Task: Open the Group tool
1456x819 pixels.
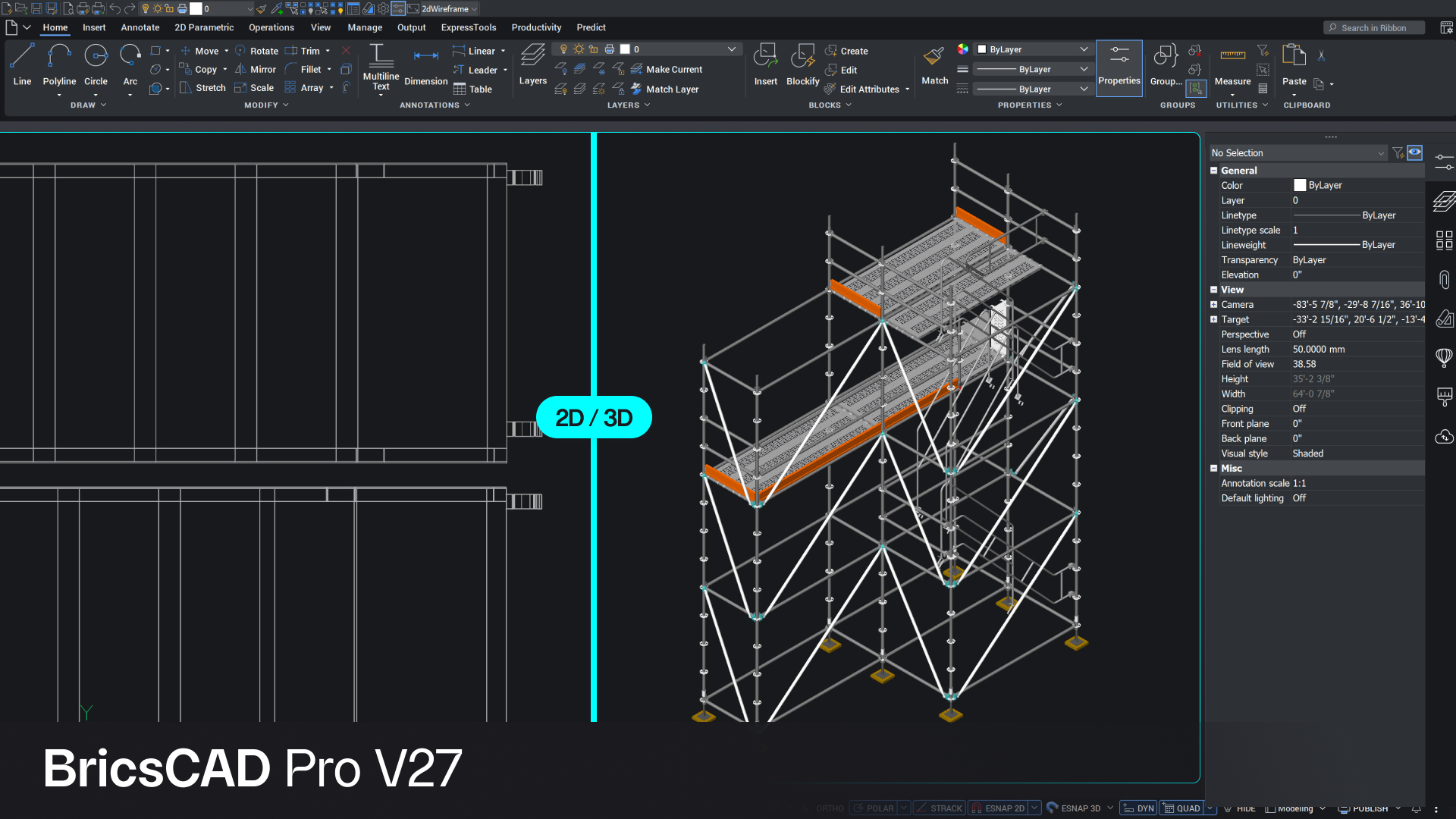Action: (x=1166, y=64)
